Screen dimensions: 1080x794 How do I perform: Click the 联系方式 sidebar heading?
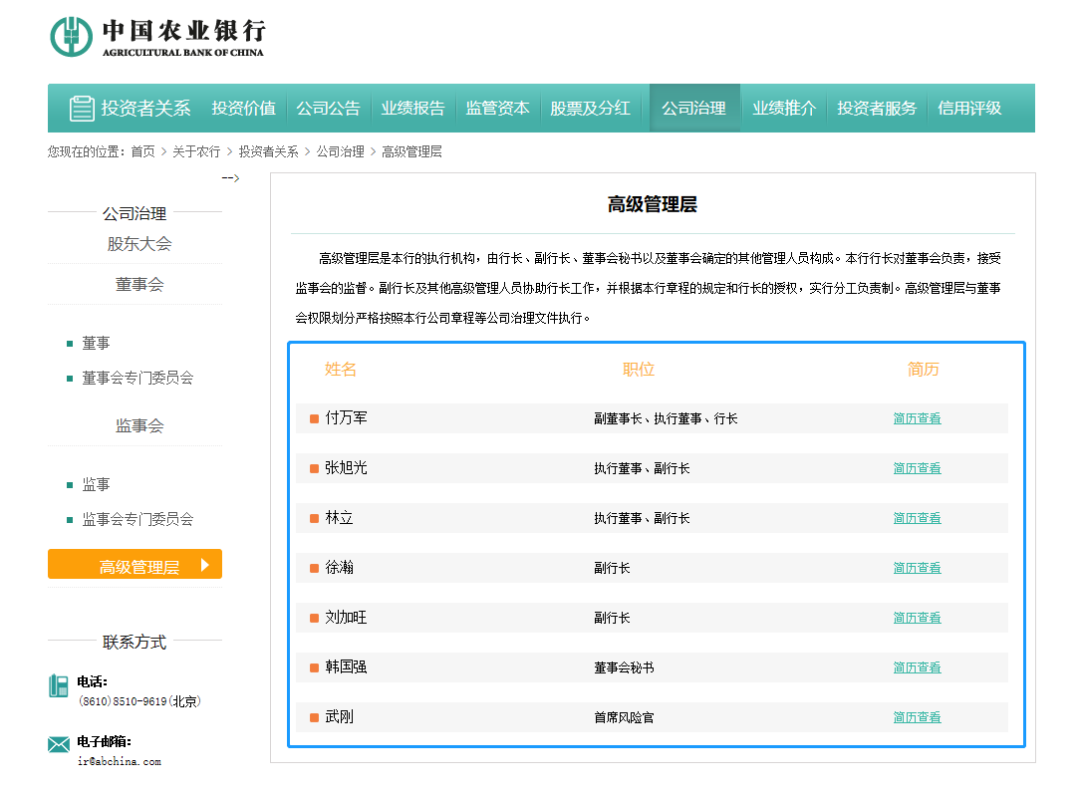point(134,642)
